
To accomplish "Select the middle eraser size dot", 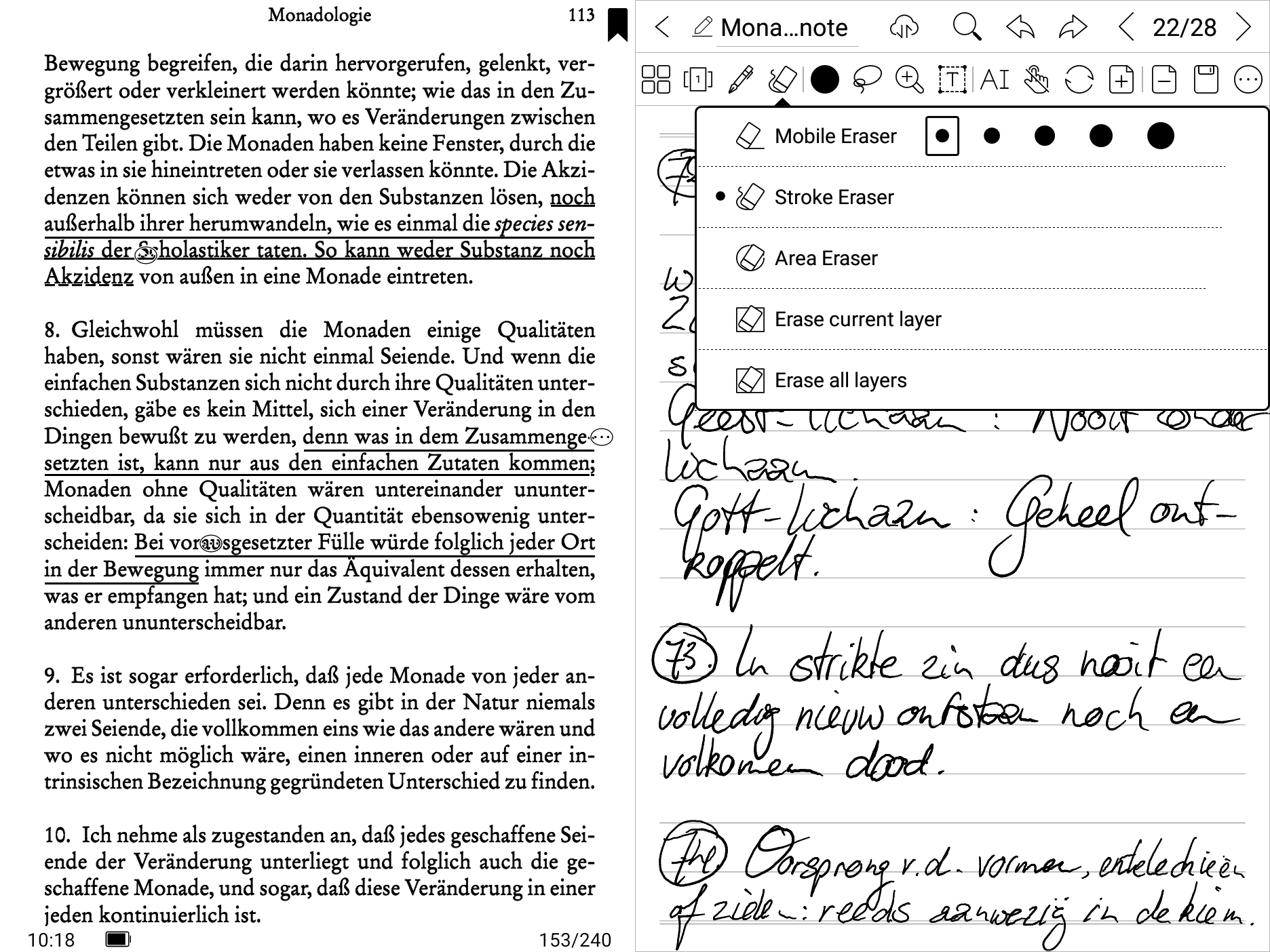I will click(1045, 136).
